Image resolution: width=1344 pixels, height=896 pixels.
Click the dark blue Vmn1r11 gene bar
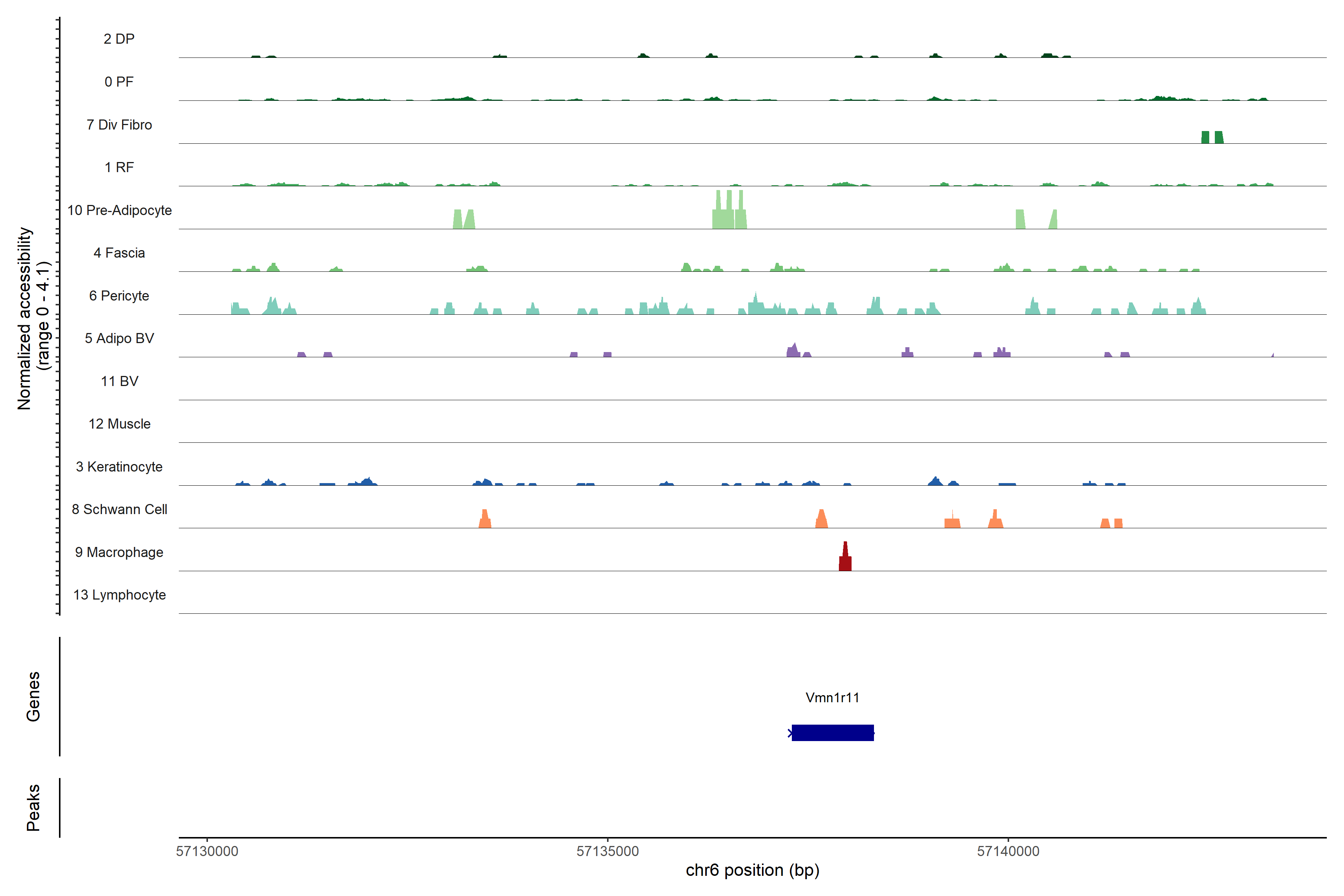point(833,732)
